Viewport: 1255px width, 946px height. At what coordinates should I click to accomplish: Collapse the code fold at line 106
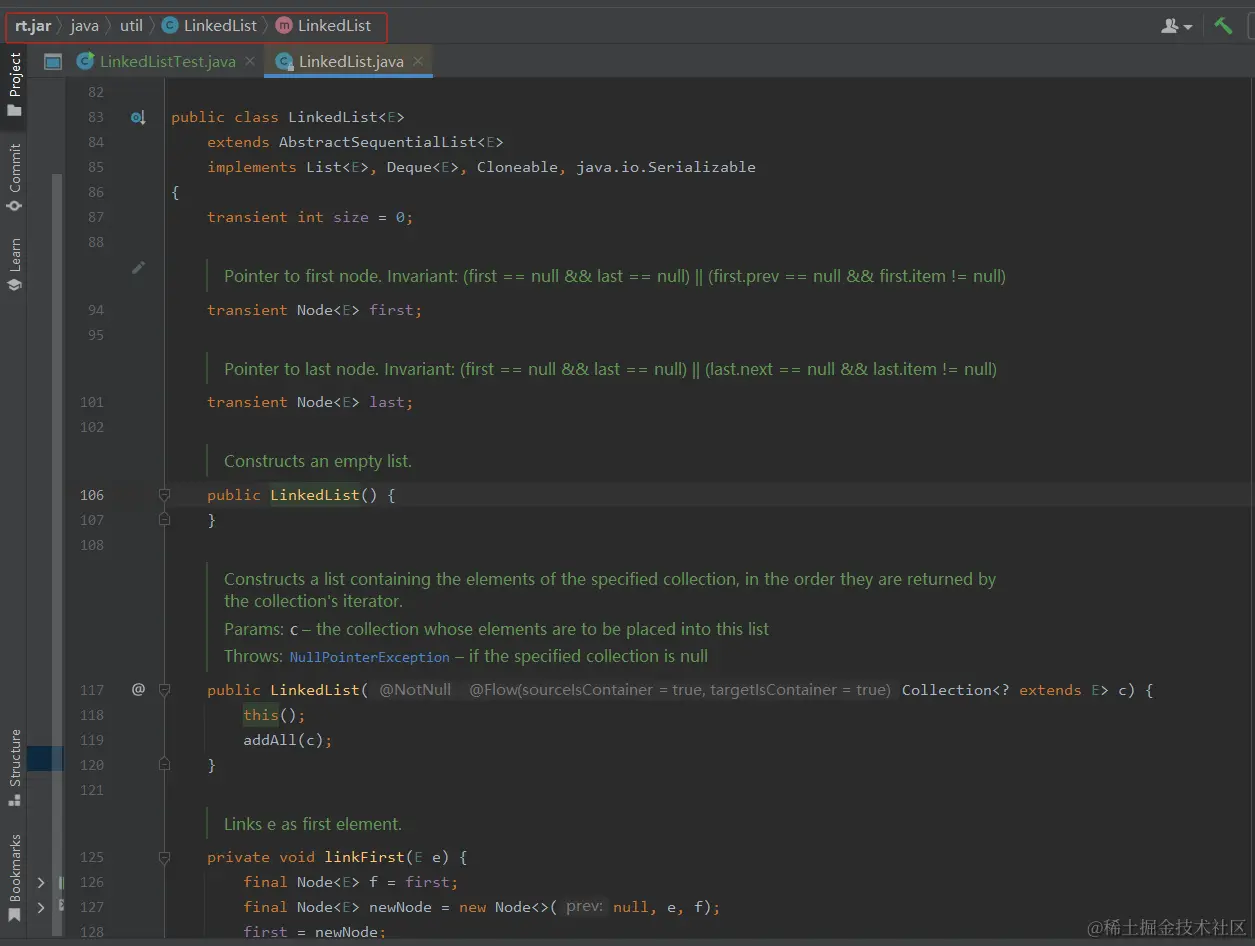pyautogui.click(x=164, y=495)
